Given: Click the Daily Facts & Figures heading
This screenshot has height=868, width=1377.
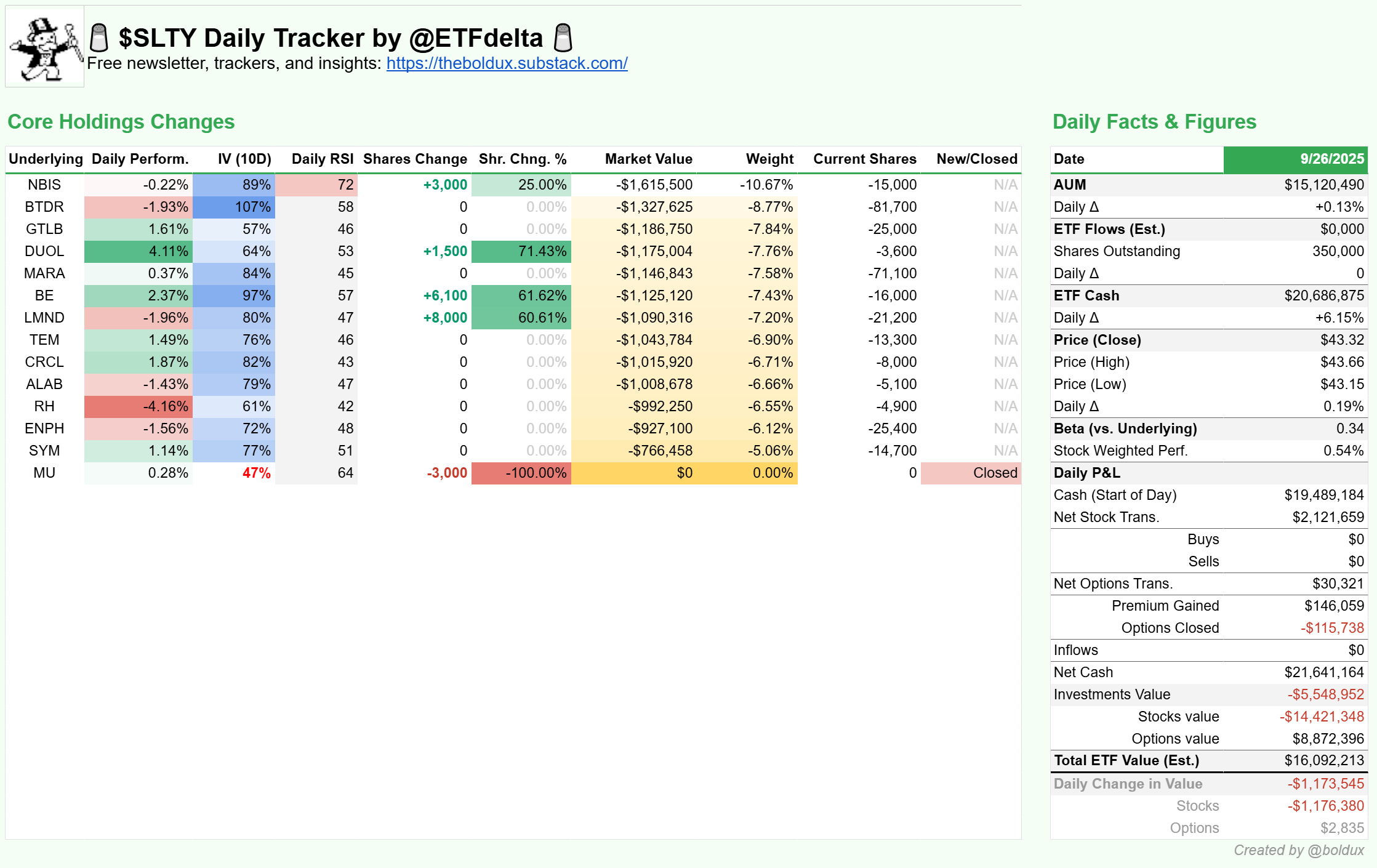Looking at the screenshot, I should click(1154, 122).
